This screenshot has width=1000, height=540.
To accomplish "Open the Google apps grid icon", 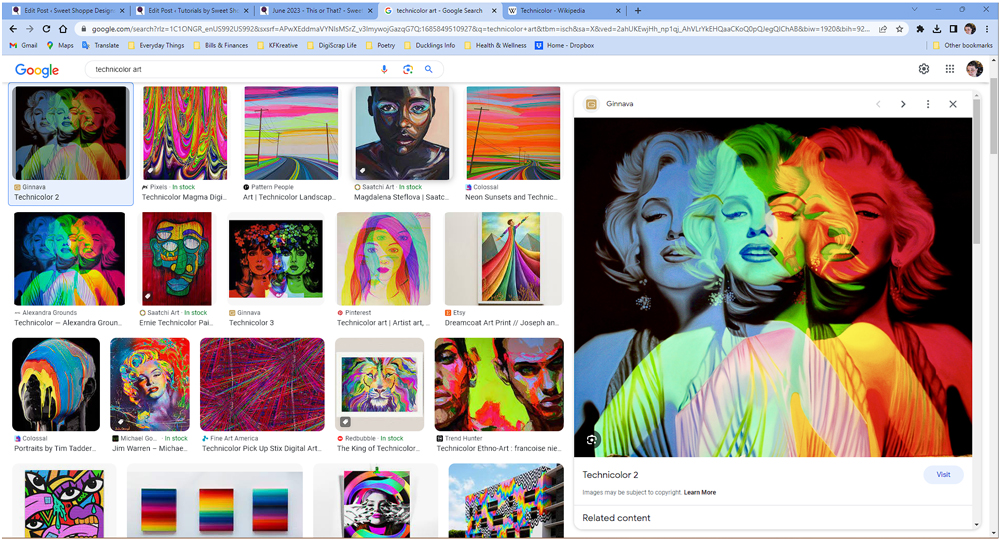I will (950, 69).
